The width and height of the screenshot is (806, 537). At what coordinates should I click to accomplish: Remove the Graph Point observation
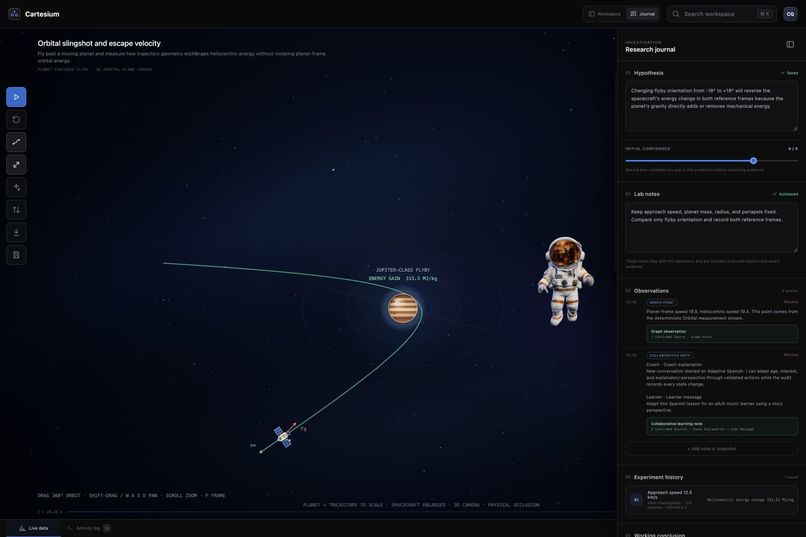(791, 302)
